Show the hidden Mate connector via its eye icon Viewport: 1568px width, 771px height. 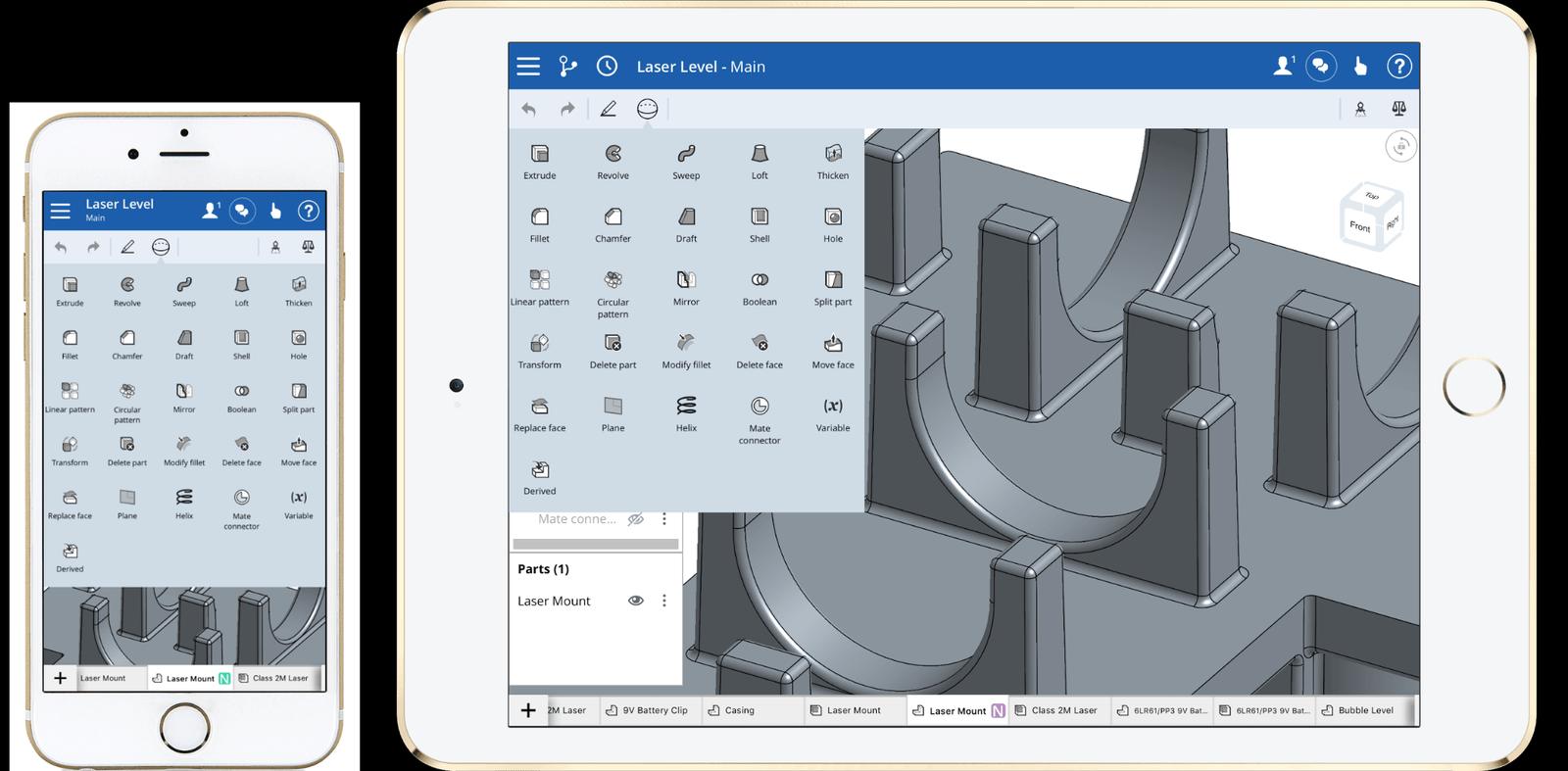pyautogui.click(x=636, y=519)
